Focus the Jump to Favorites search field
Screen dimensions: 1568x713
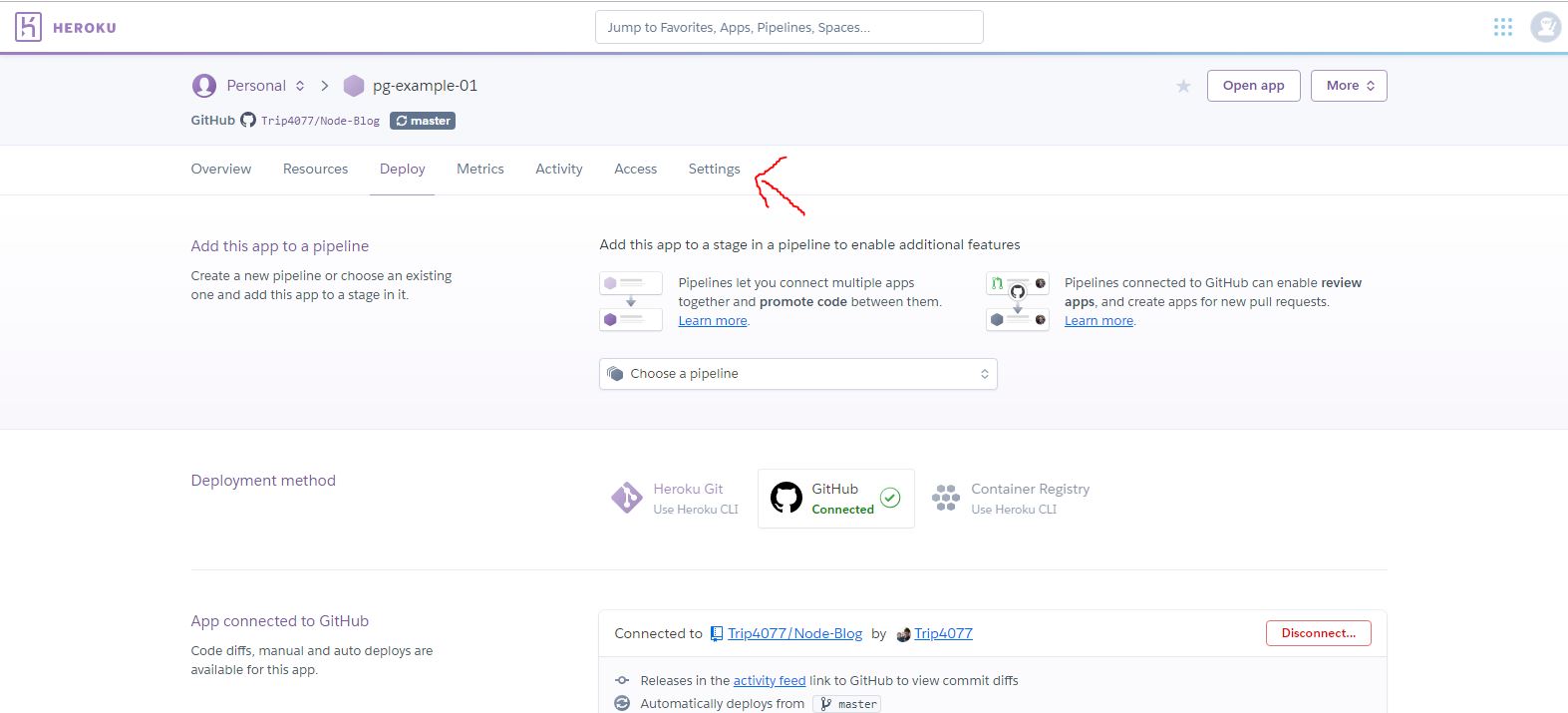[789, 27]
